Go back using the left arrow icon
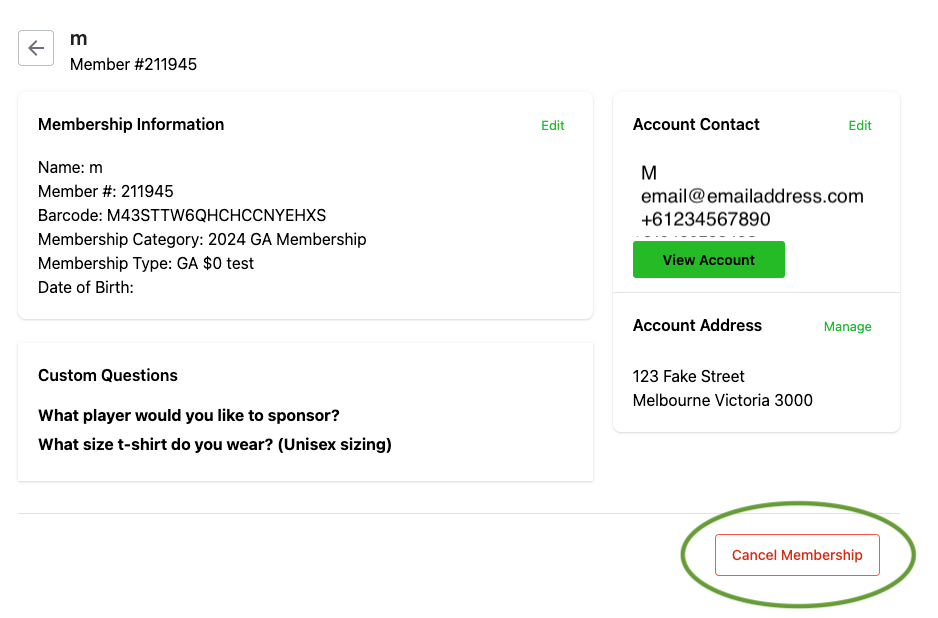 coord(36,48)
